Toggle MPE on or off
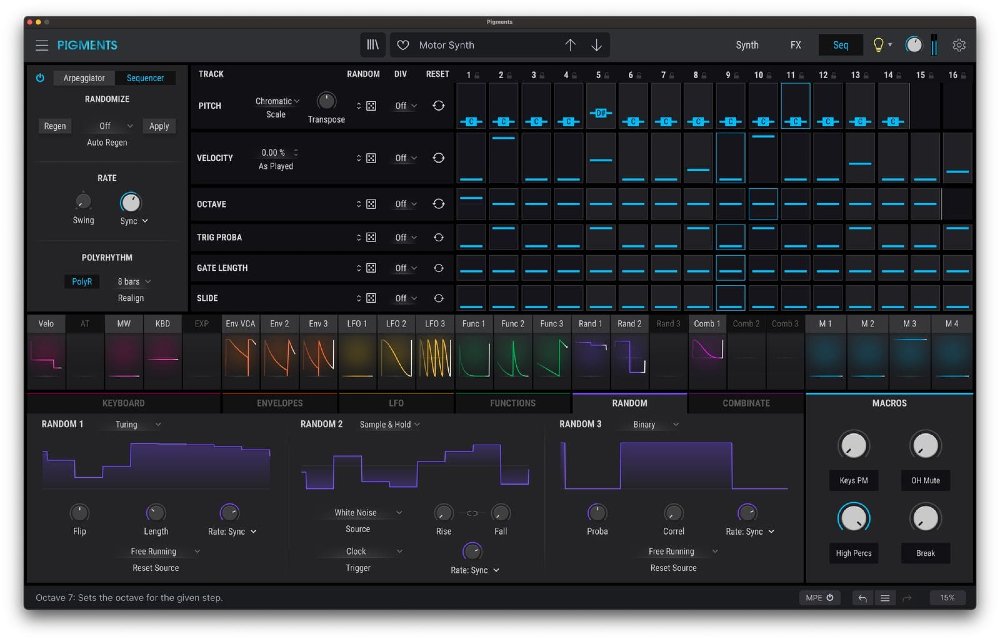This screenshot has height=641, width=1000. pyautogui.click(x=818, y=598)
